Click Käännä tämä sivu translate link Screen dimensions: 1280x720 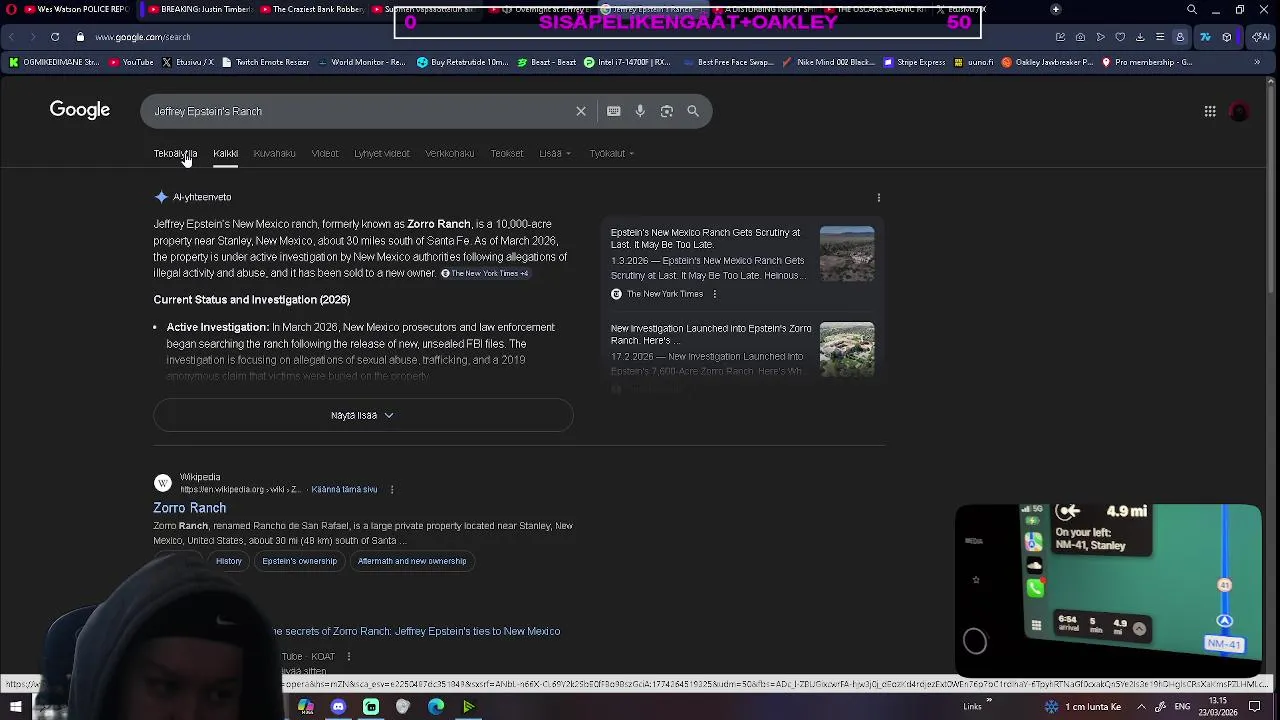344,489
